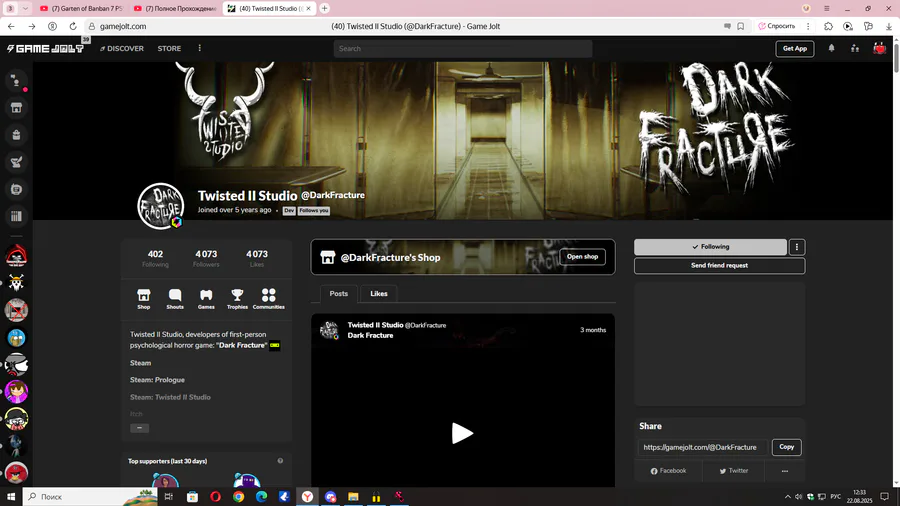Reload the page with the refresh icon

73,26
